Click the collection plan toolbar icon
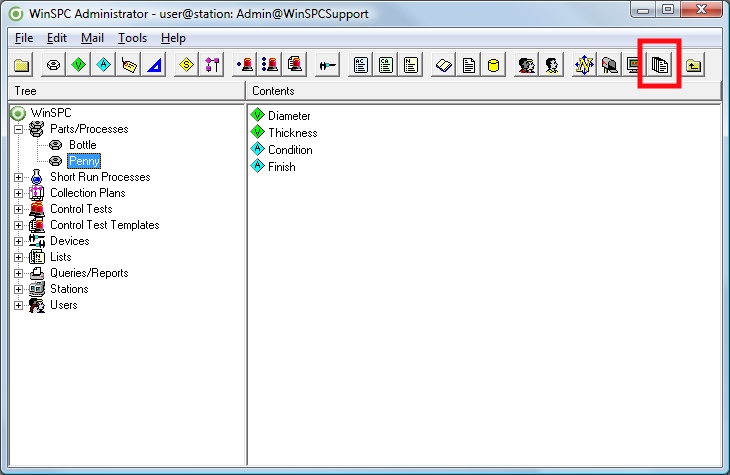Viewport: 730px width, 475px height. click(x=212, y=65)
